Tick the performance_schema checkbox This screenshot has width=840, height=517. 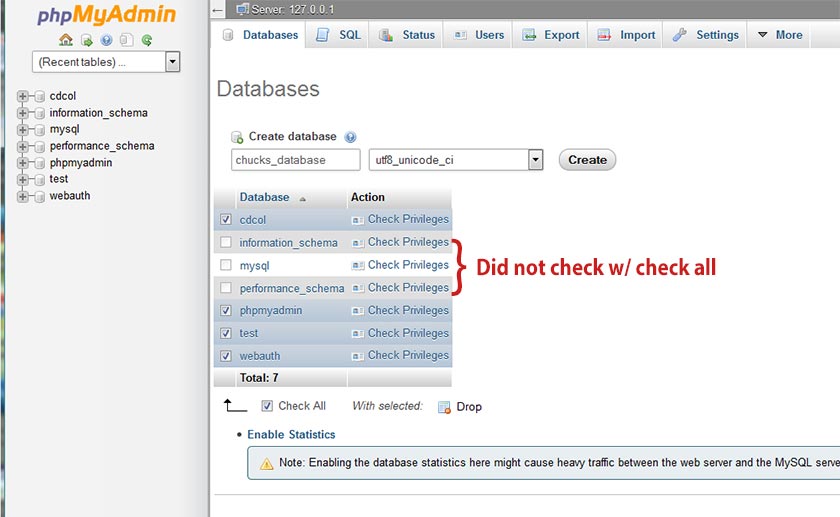226,288
